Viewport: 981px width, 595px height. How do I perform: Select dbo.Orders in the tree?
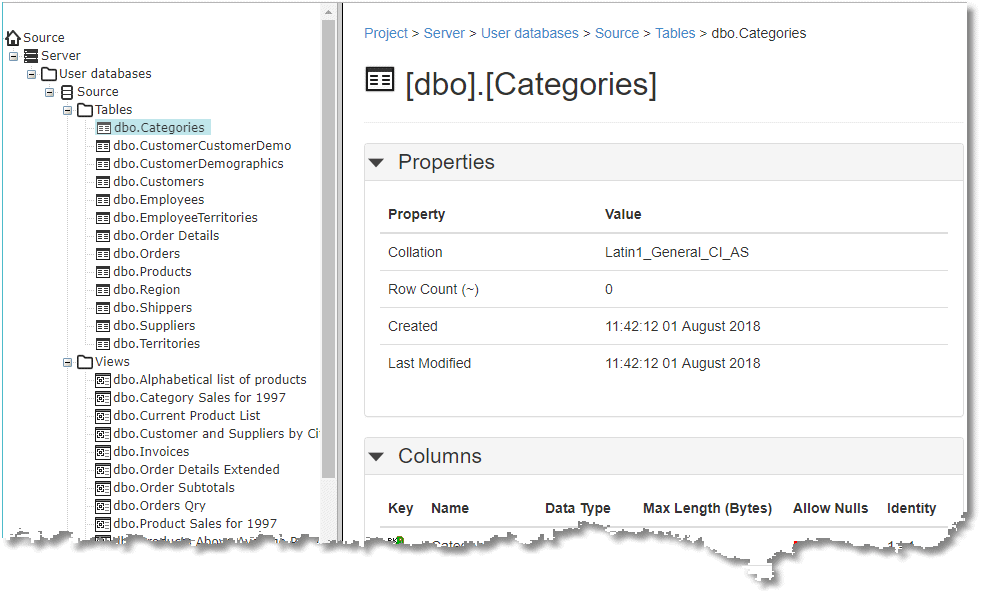pyautogui.click(x=147, y=254)
